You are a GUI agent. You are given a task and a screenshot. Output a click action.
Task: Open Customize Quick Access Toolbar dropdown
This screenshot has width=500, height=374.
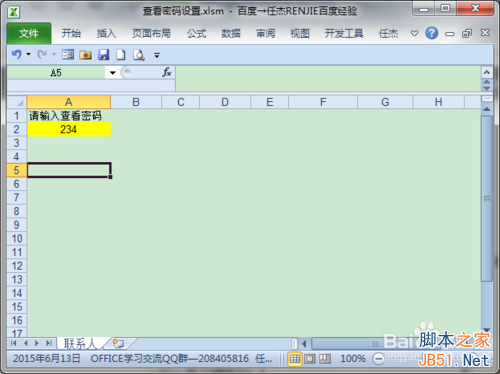click(x=157, y=55)
